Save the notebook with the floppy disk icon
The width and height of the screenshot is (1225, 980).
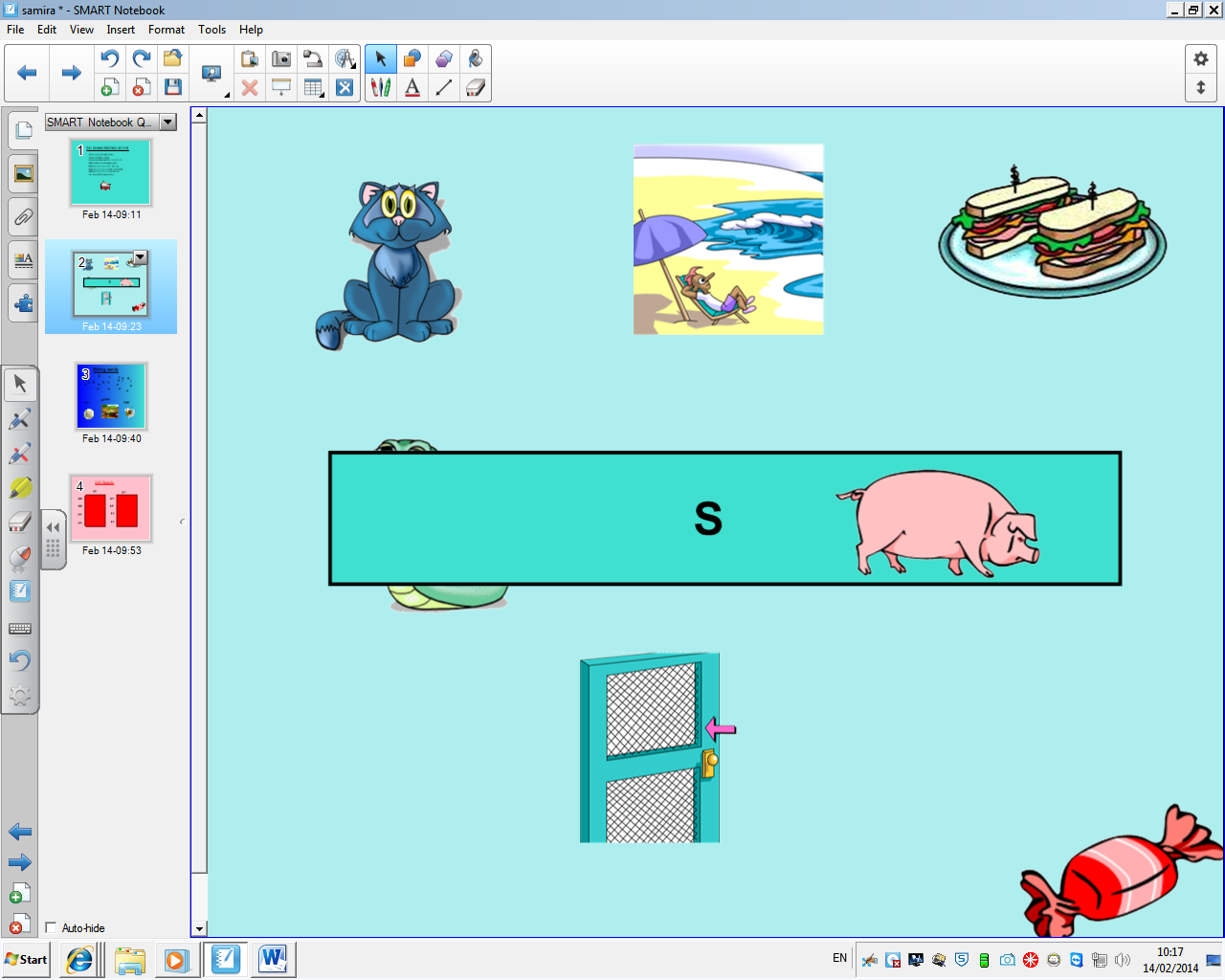point(171,87)
